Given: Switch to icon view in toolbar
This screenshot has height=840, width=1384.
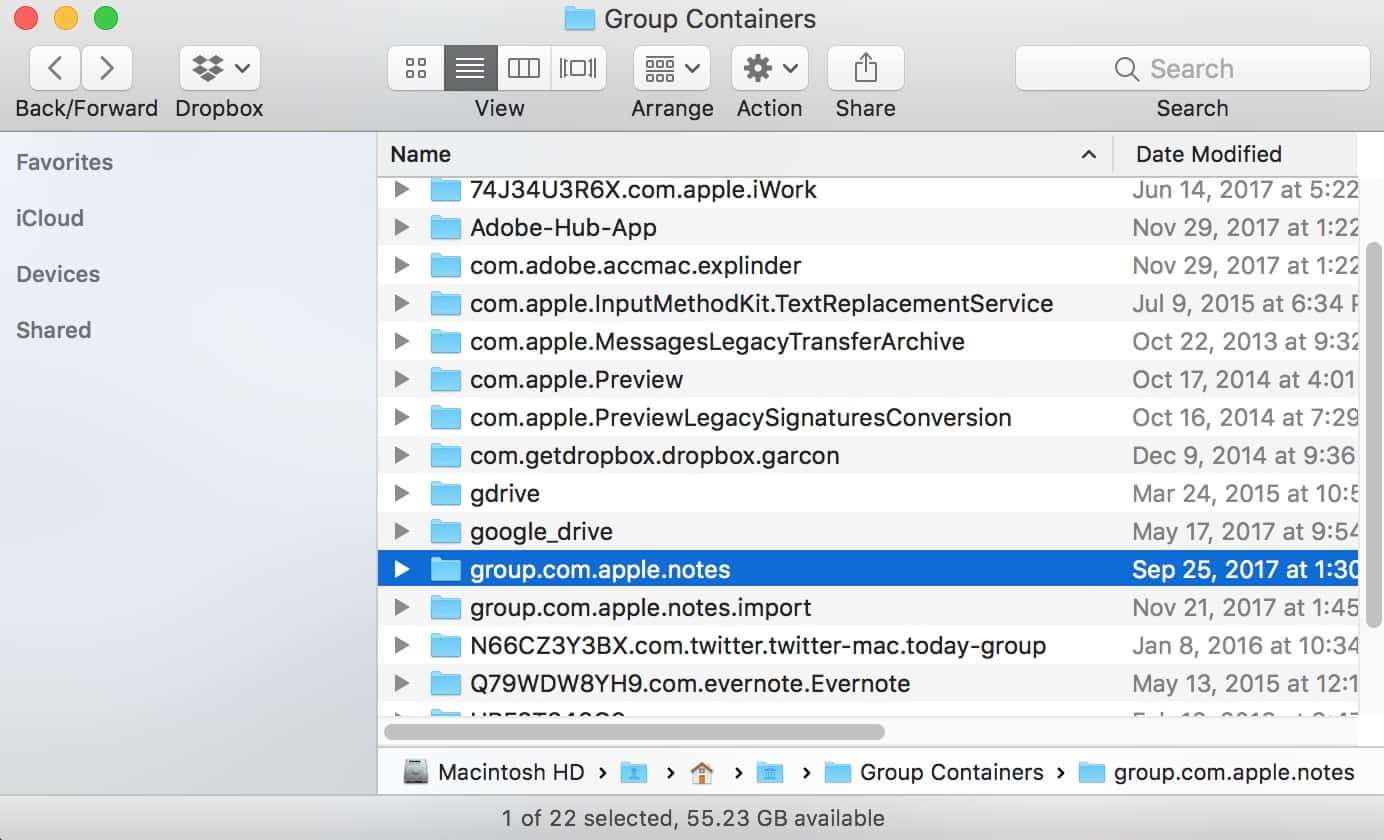Looking at the screenshot, I should tap(416, 68).
